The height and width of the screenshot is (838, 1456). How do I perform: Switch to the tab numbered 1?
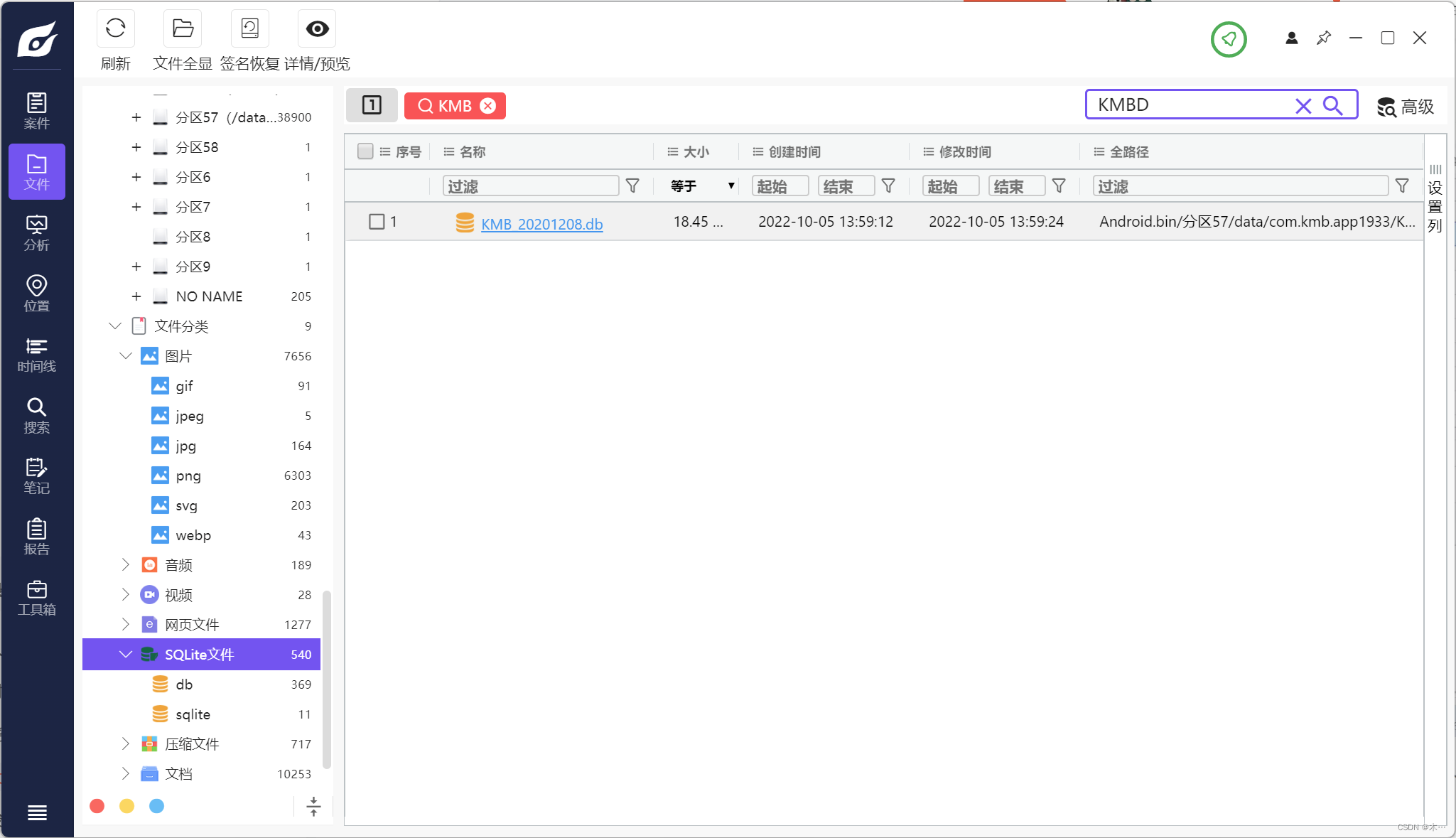tap(372, 105)
